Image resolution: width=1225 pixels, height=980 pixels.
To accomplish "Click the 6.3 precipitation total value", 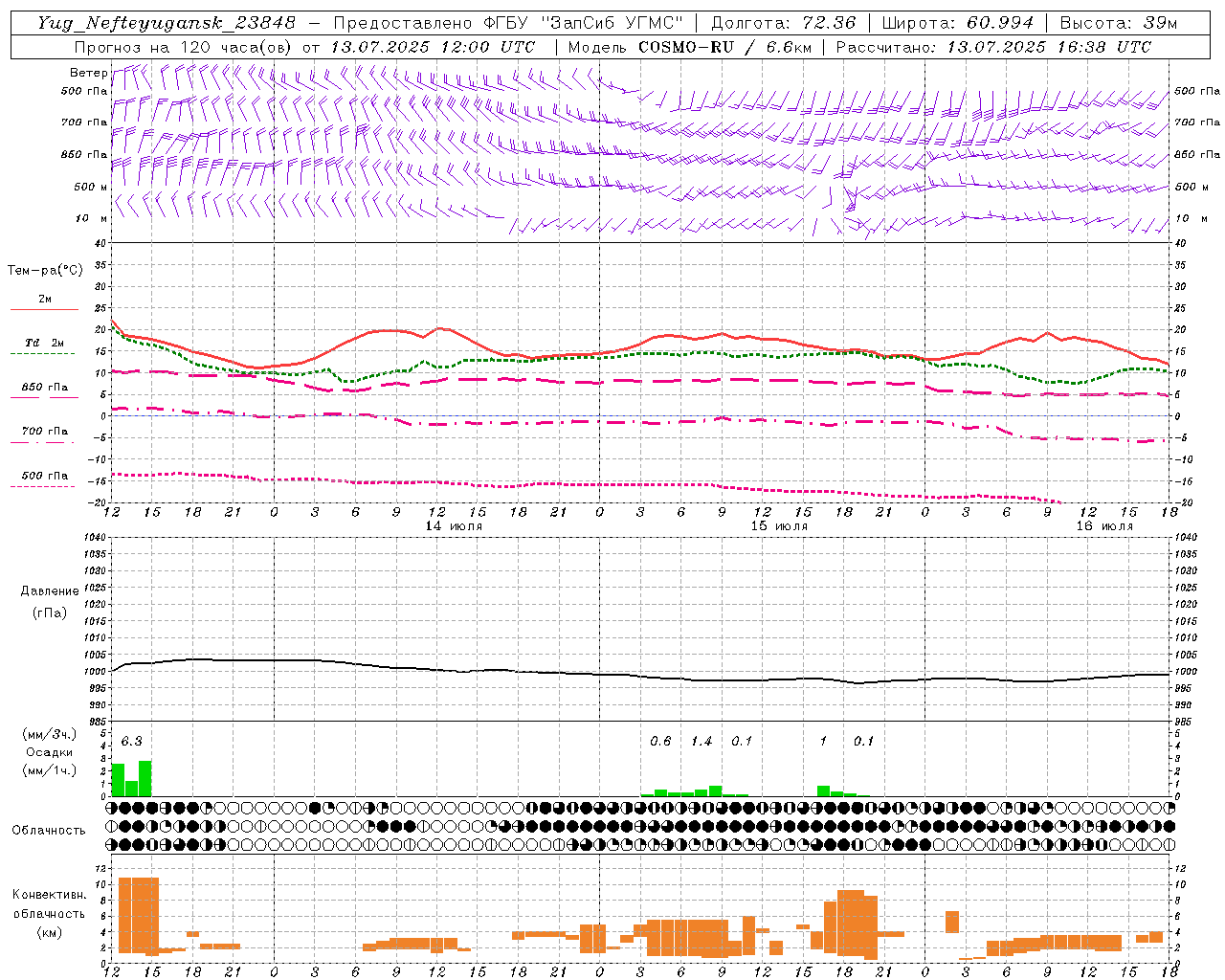I will point(131,742).
